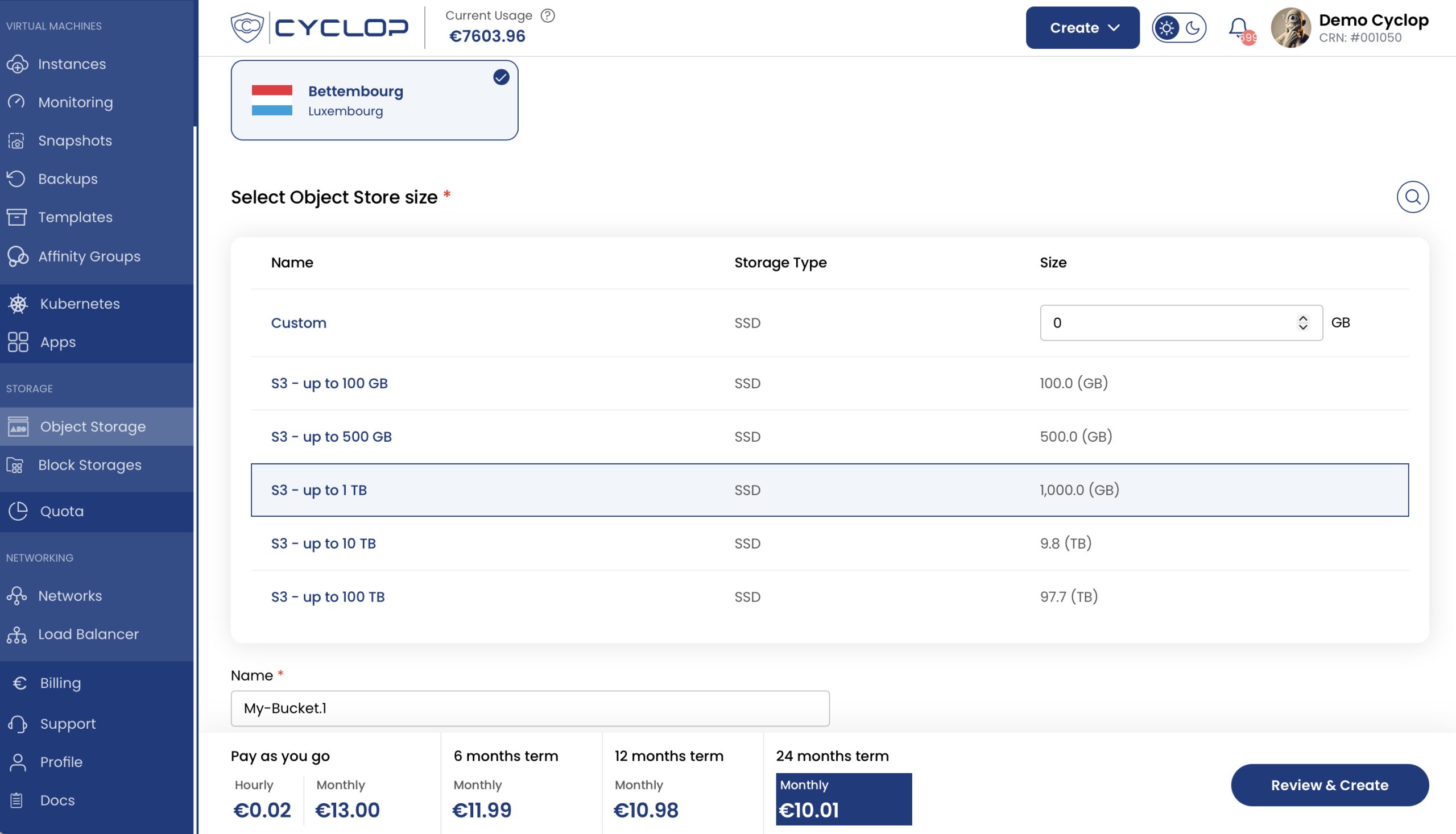Viewport: 1456px width, 834px height.
Task: Click the Load Balancer sidebar icon
Action: tap(16, 634)
